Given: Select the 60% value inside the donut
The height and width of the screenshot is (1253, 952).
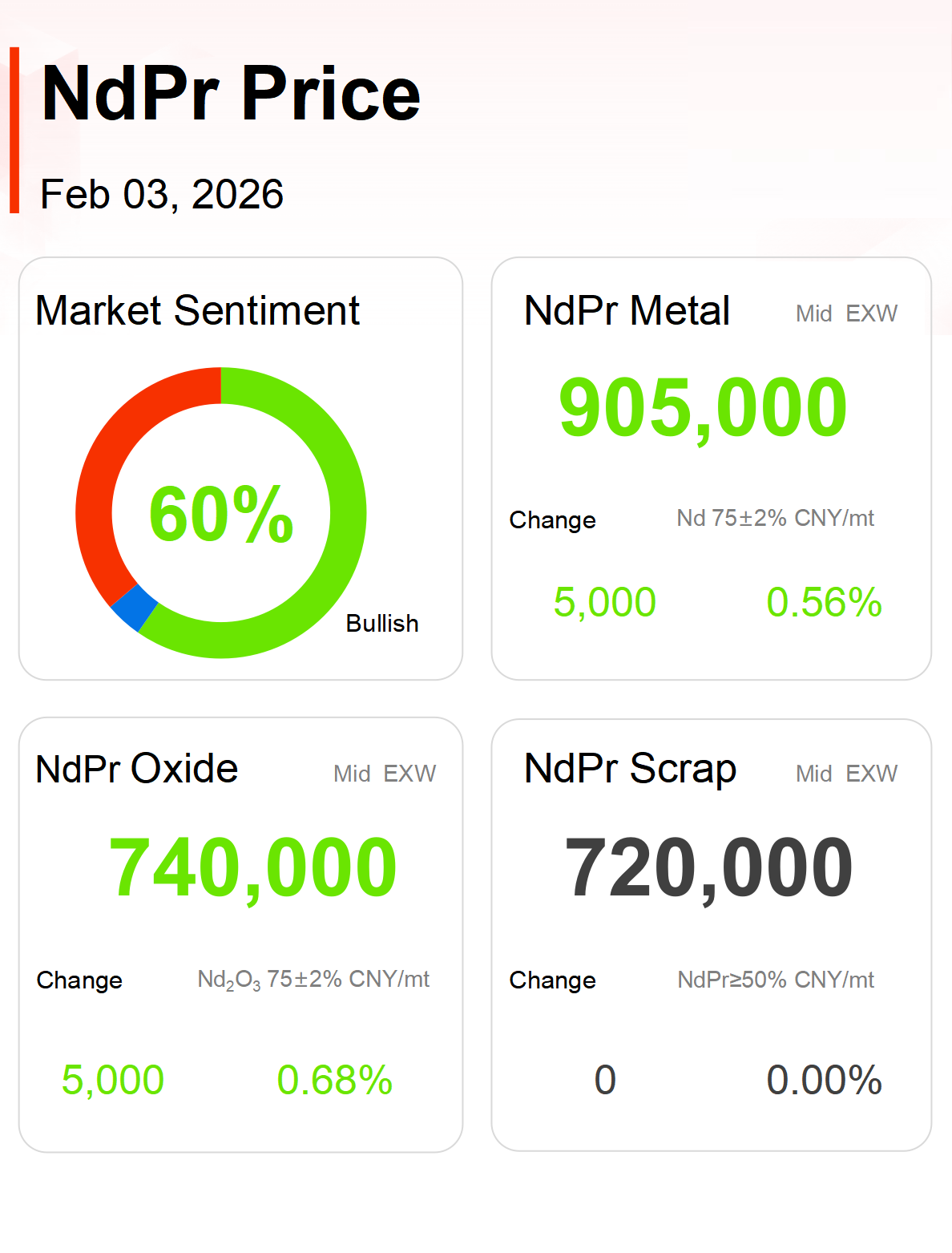Looking at the screenshot, I should click(x=221, y=514).
